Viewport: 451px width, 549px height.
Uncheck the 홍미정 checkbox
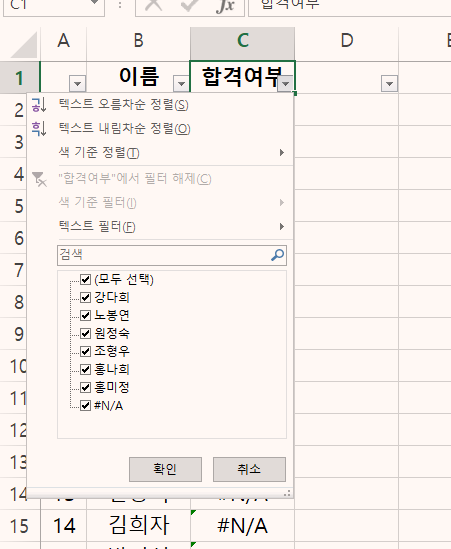point(85,387)
